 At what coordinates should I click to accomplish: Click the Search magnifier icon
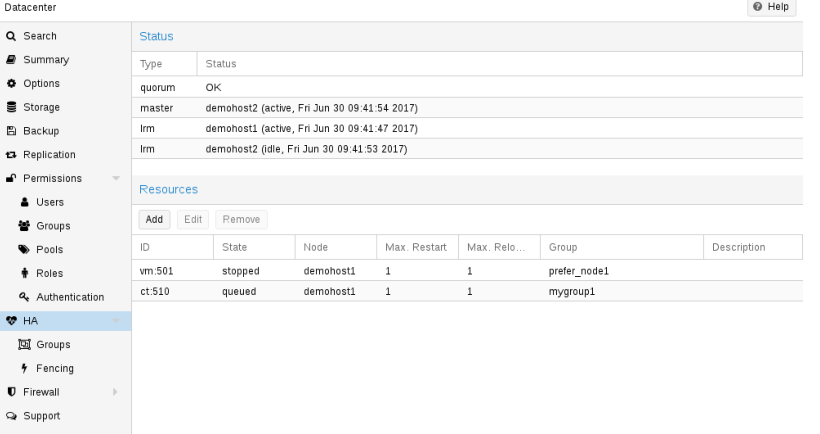[x=11, y=36]
